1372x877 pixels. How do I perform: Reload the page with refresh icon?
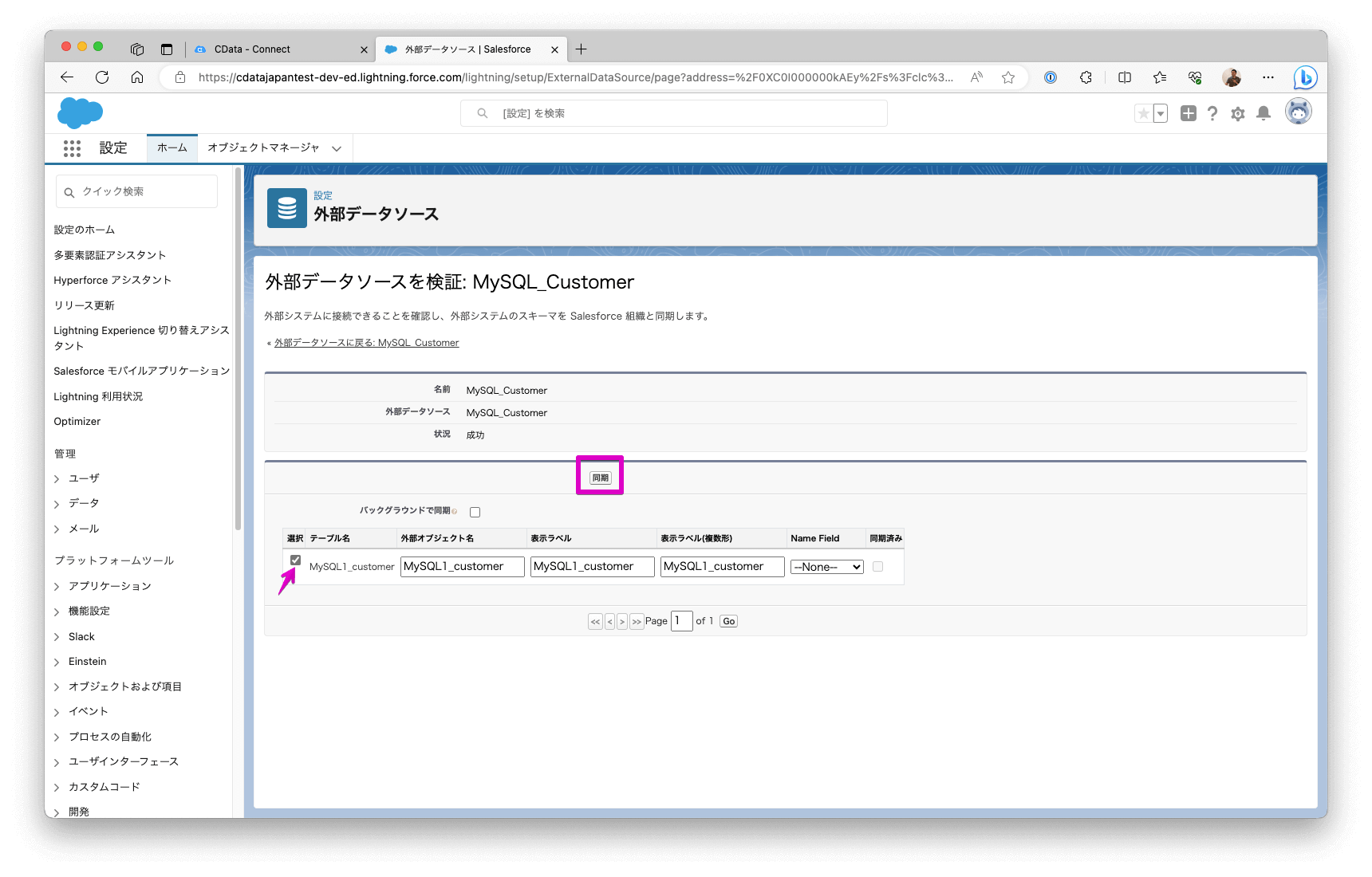[102, 77]
